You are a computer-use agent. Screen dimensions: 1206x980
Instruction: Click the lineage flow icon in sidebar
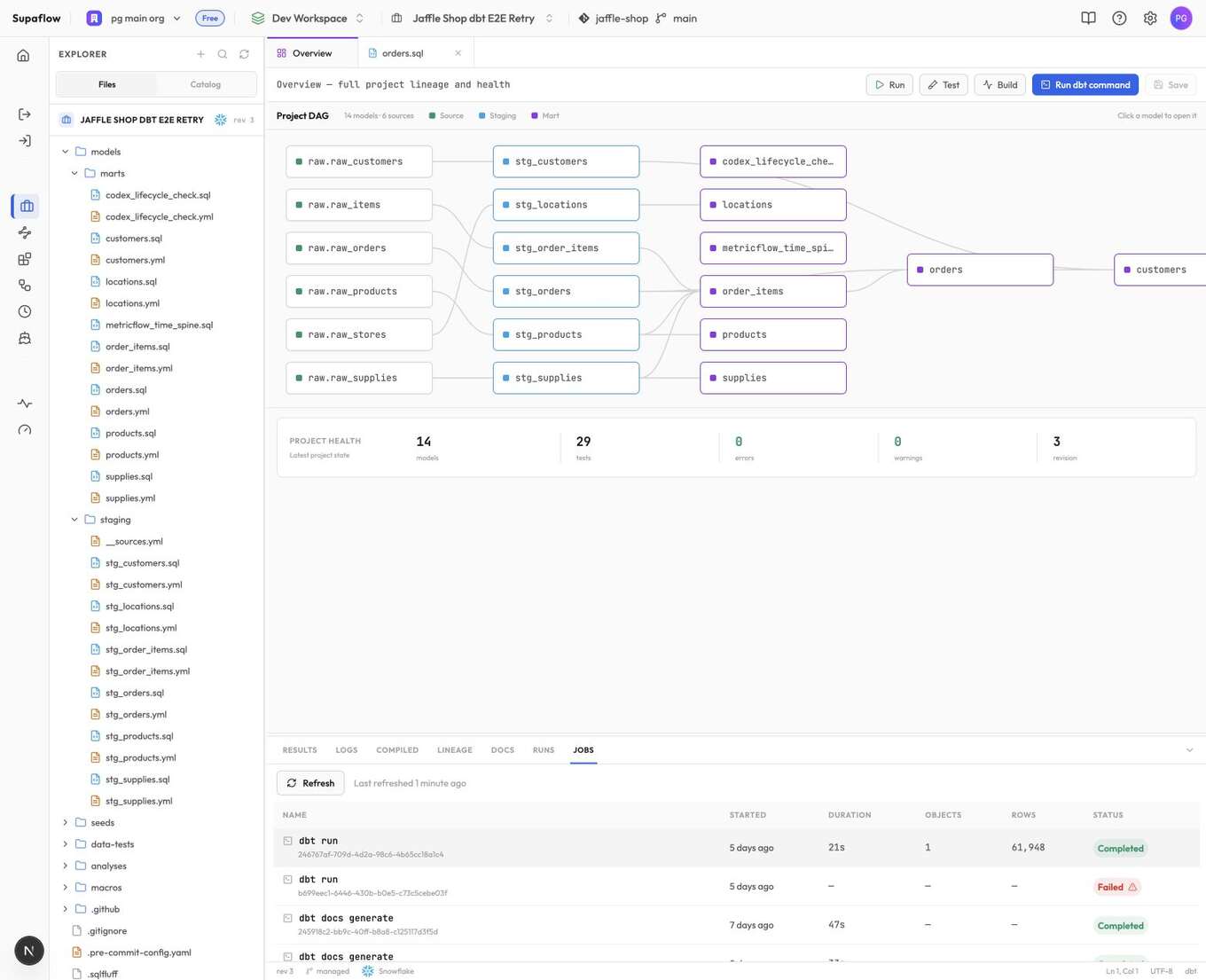[x=25, y=232]
